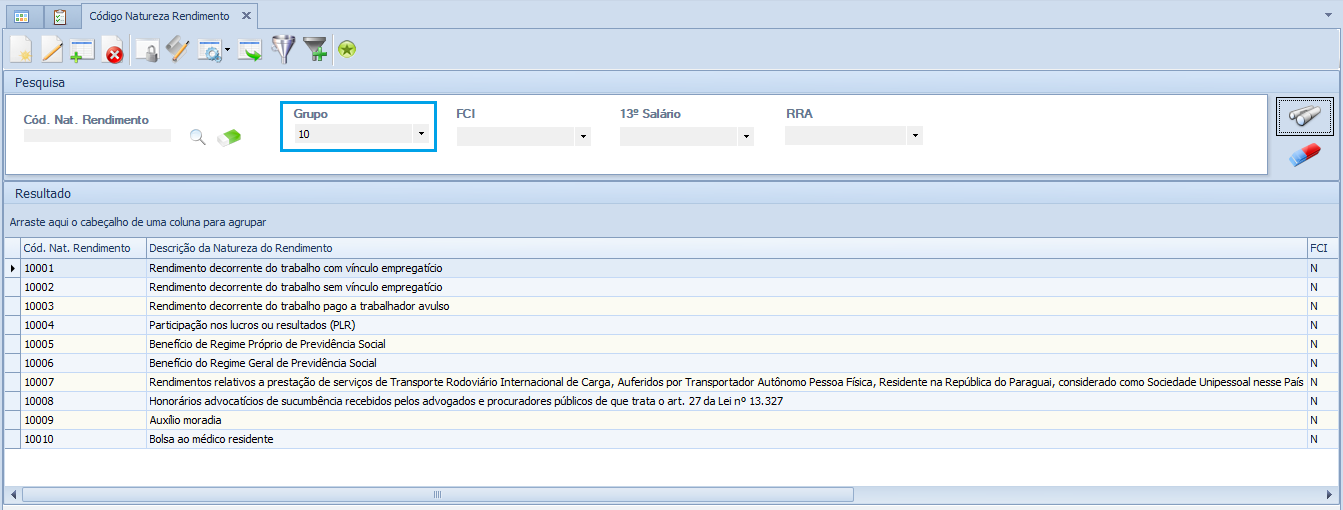Click the FCI column header in results
The height and width of the screenshot is (510, 1343).
1323,247
